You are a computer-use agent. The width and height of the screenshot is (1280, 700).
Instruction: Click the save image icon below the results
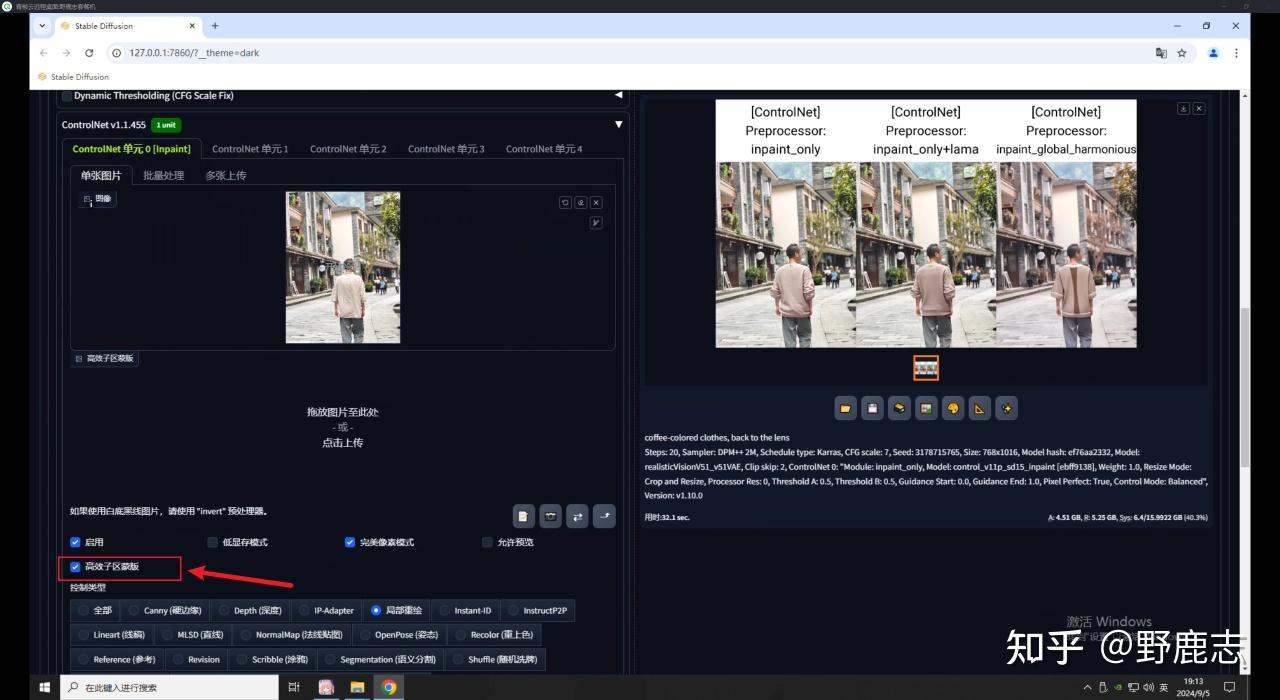pos(872,408)
